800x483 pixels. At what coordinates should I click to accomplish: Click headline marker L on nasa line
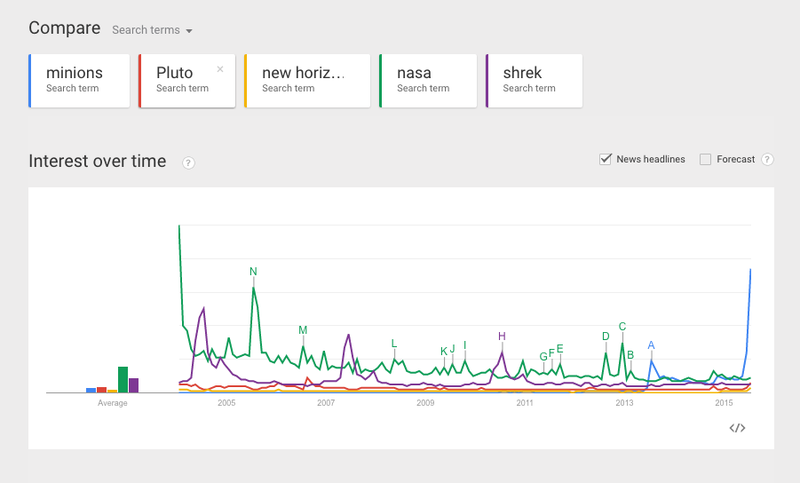click(x=394, y=344)
